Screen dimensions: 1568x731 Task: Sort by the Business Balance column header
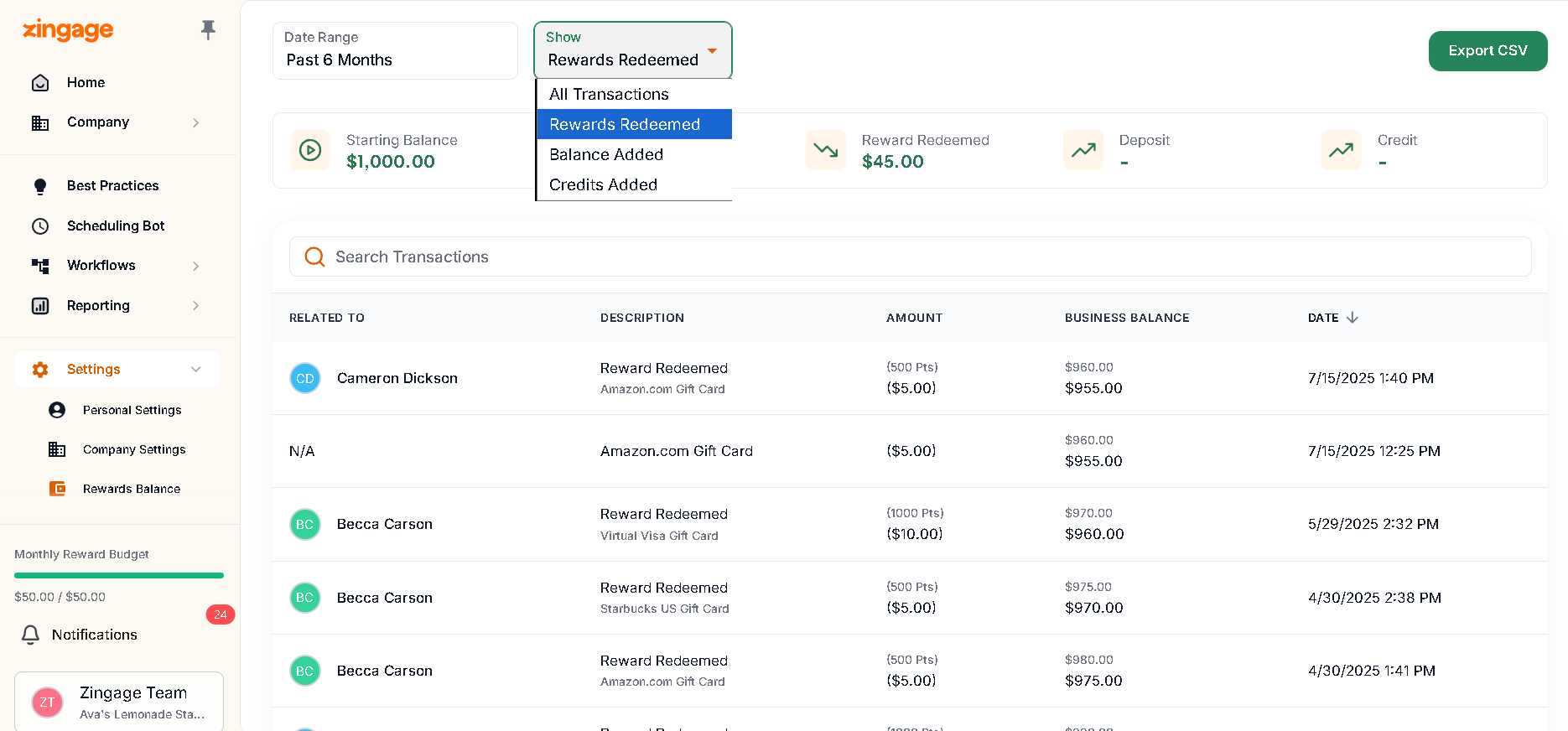(1127, 318)
